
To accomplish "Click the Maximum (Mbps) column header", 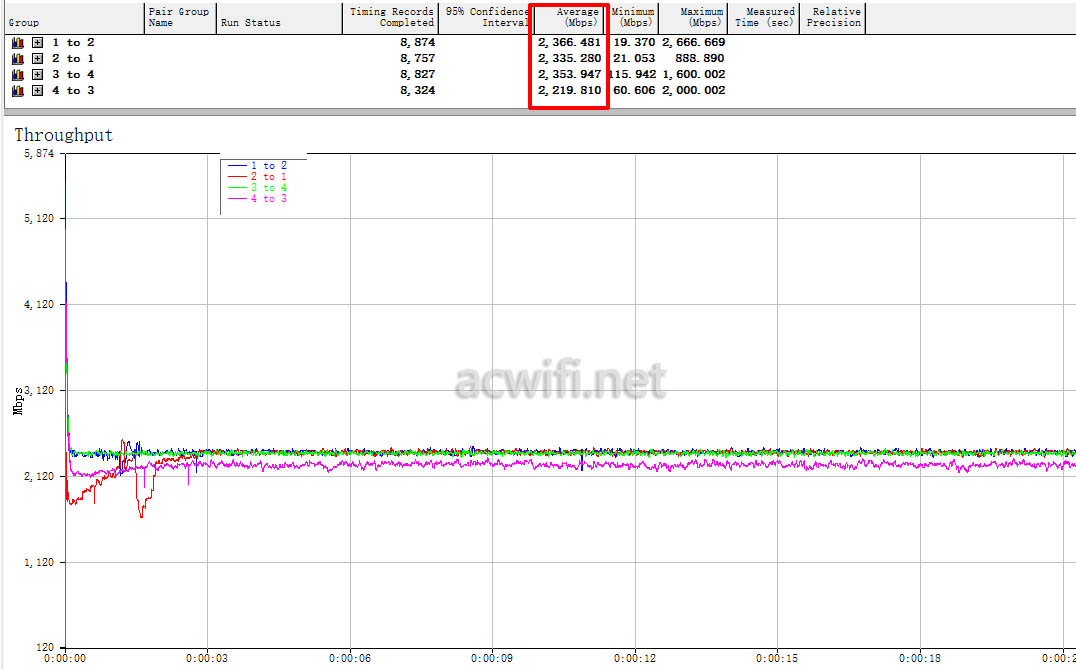I will pyautogui.click(x=693, y=18).
